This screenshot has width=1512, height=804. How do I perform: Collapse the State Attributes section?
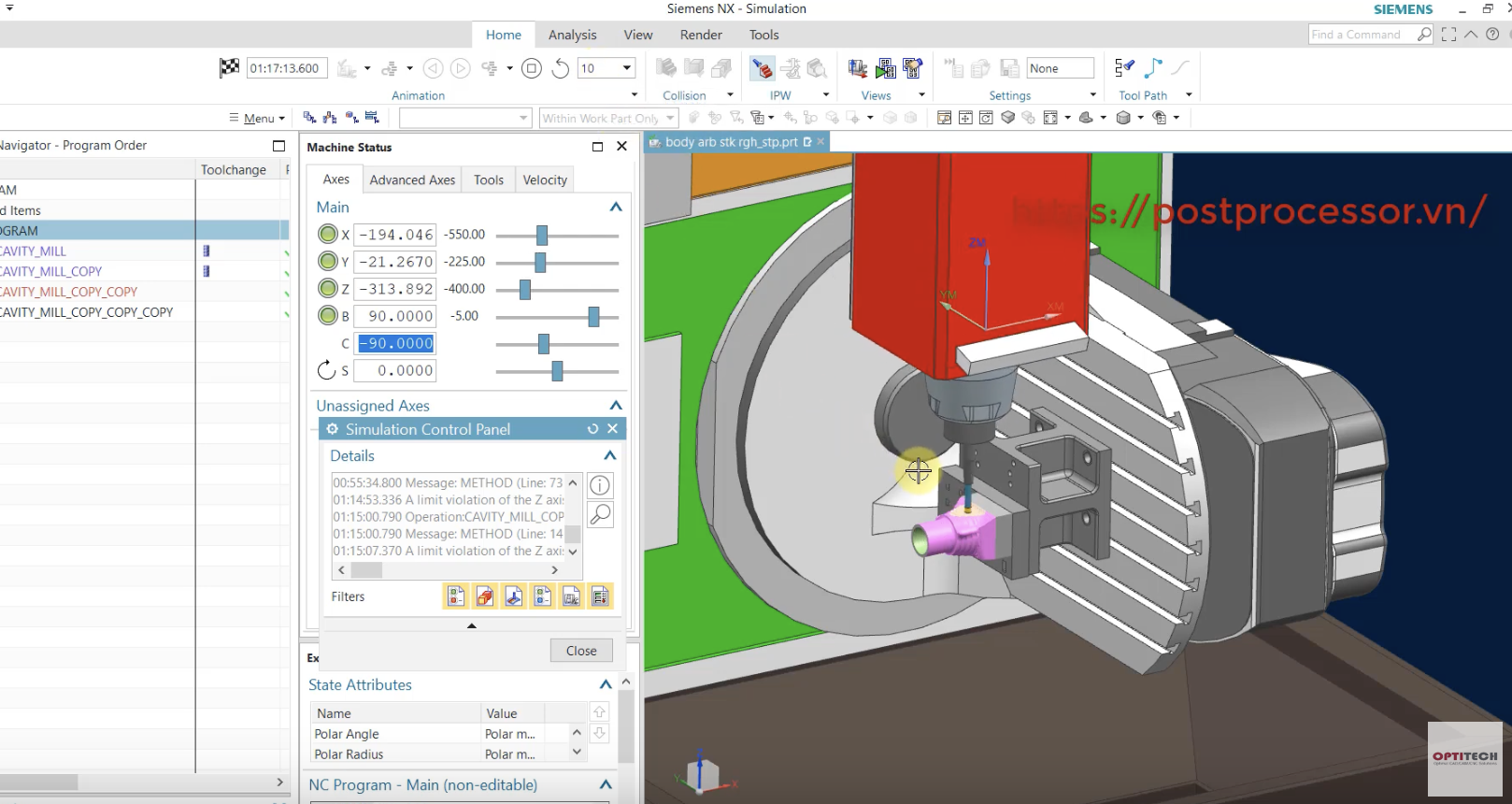(606, 684)
